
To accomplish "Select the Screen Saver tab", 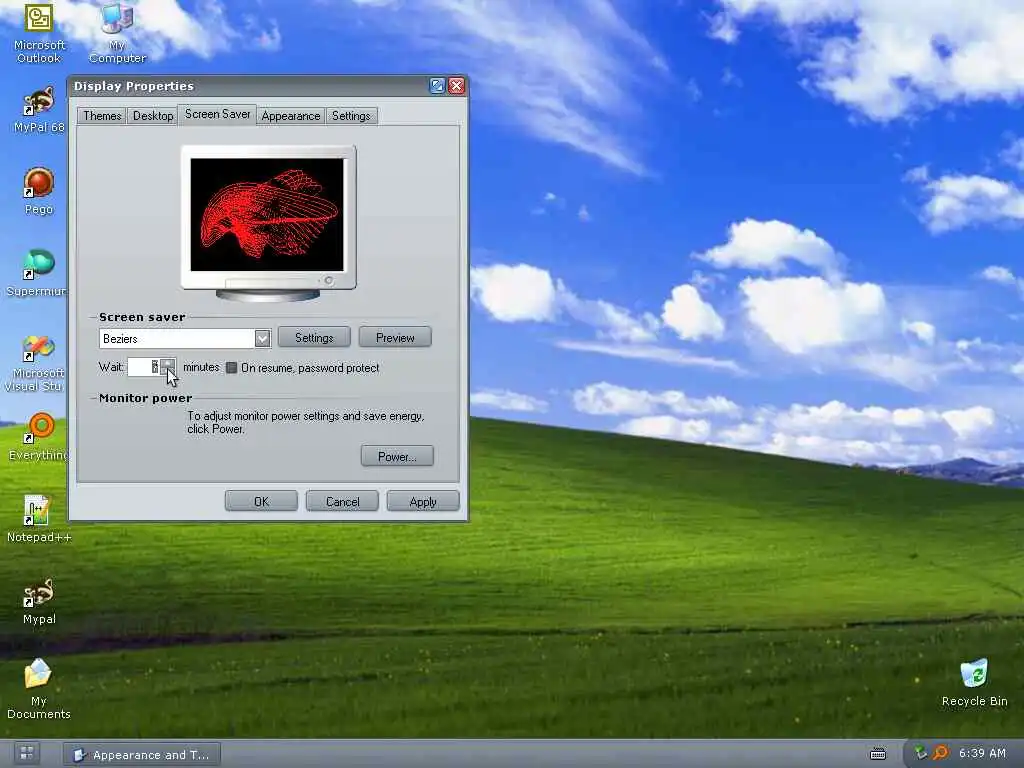I will click(x=217, y=114).
